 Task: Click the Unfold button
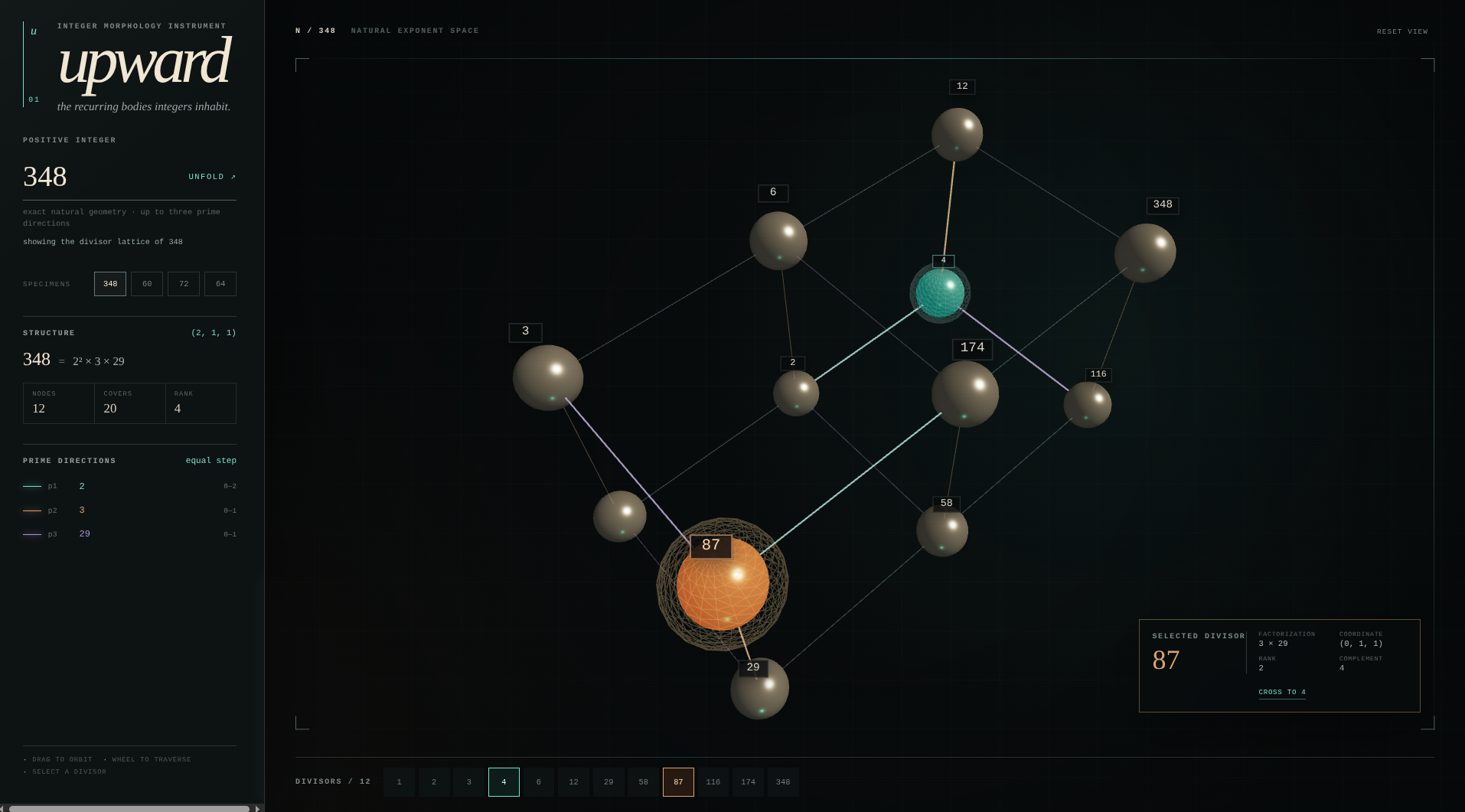(212, 177)
